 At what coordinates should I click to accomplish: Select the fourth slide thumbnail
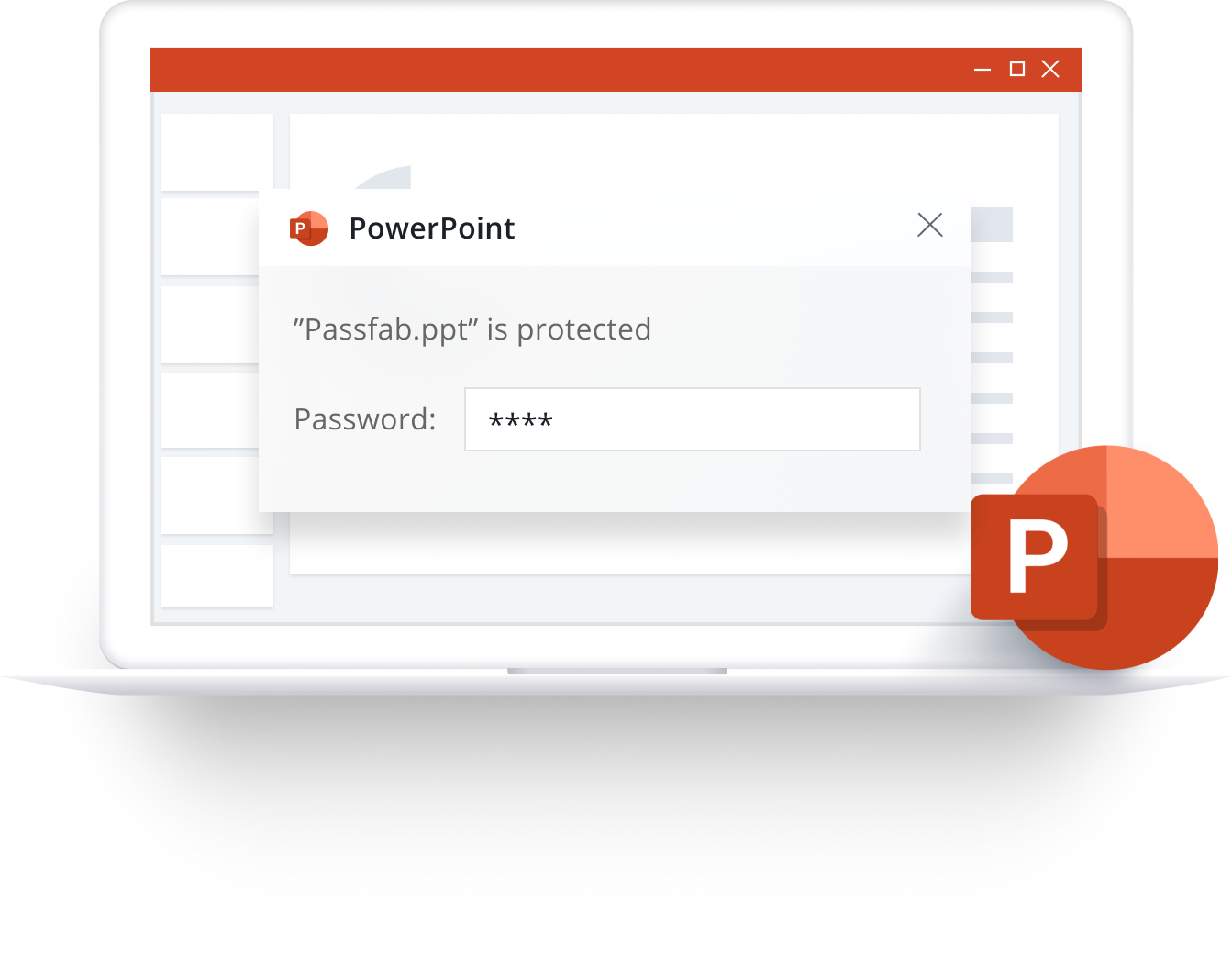tap(211, 410)
